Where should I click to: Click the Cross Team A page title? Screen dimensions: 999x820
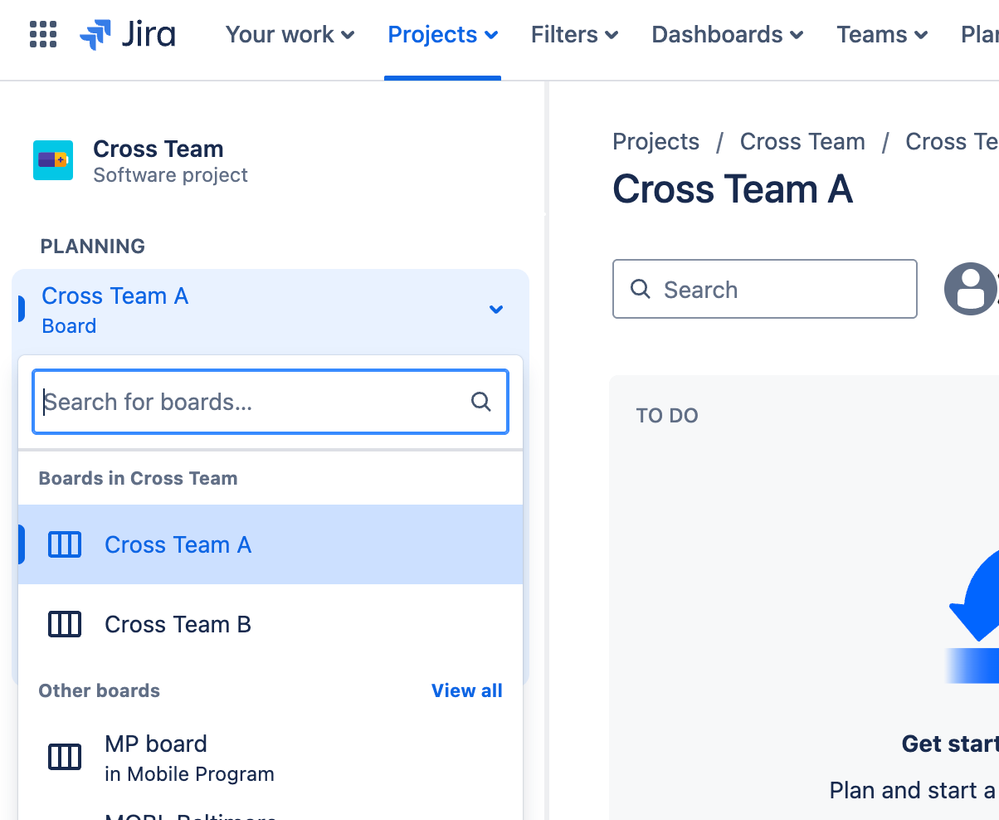732,189
